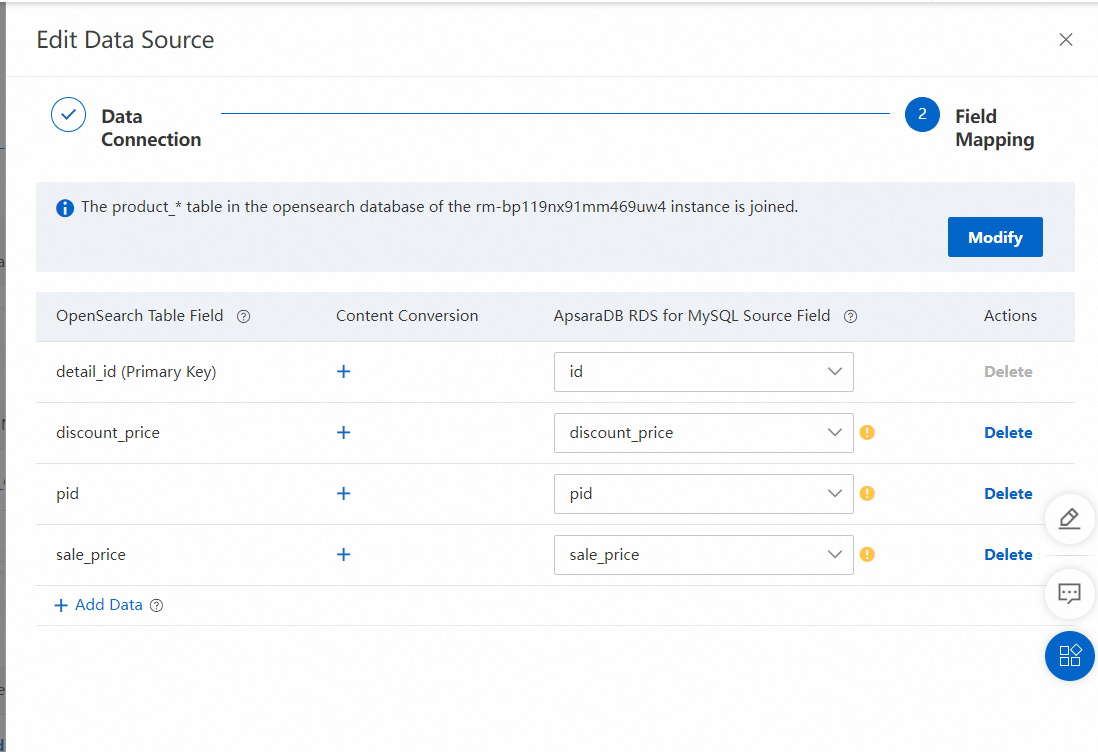Select the pid OpenSearch field text
1098x752 pixels.
click(x=67, y=494)
